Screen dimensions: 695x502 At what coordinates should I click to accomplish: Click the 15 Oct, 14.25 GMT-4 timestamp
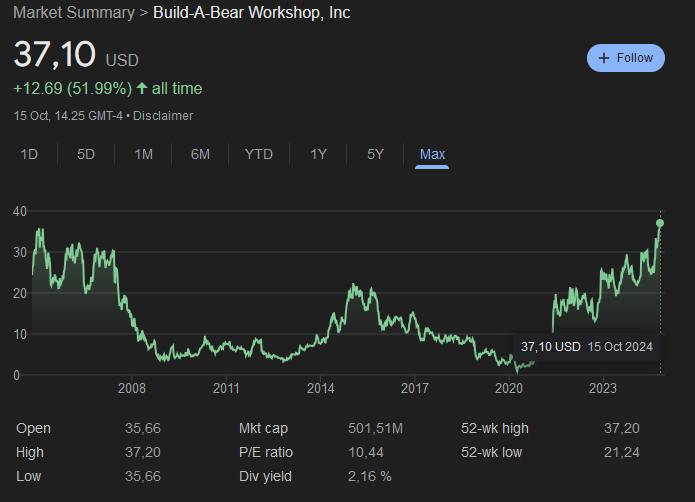tap(68, 116)
